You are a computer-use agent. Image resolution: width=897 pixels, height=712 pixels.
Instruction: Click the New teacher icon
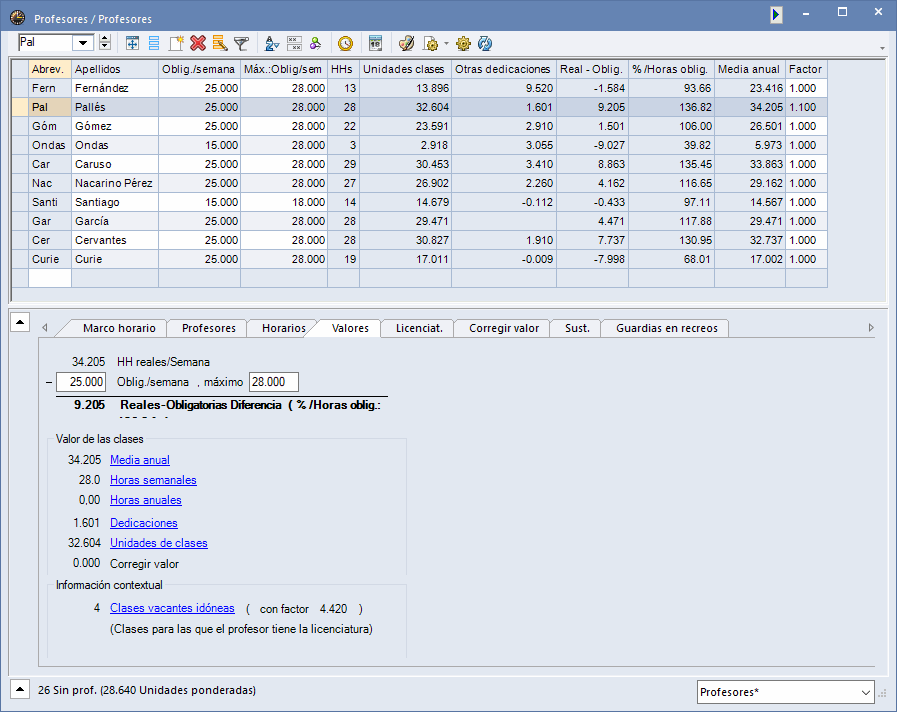pyautogui.click(x=176, y=43)
